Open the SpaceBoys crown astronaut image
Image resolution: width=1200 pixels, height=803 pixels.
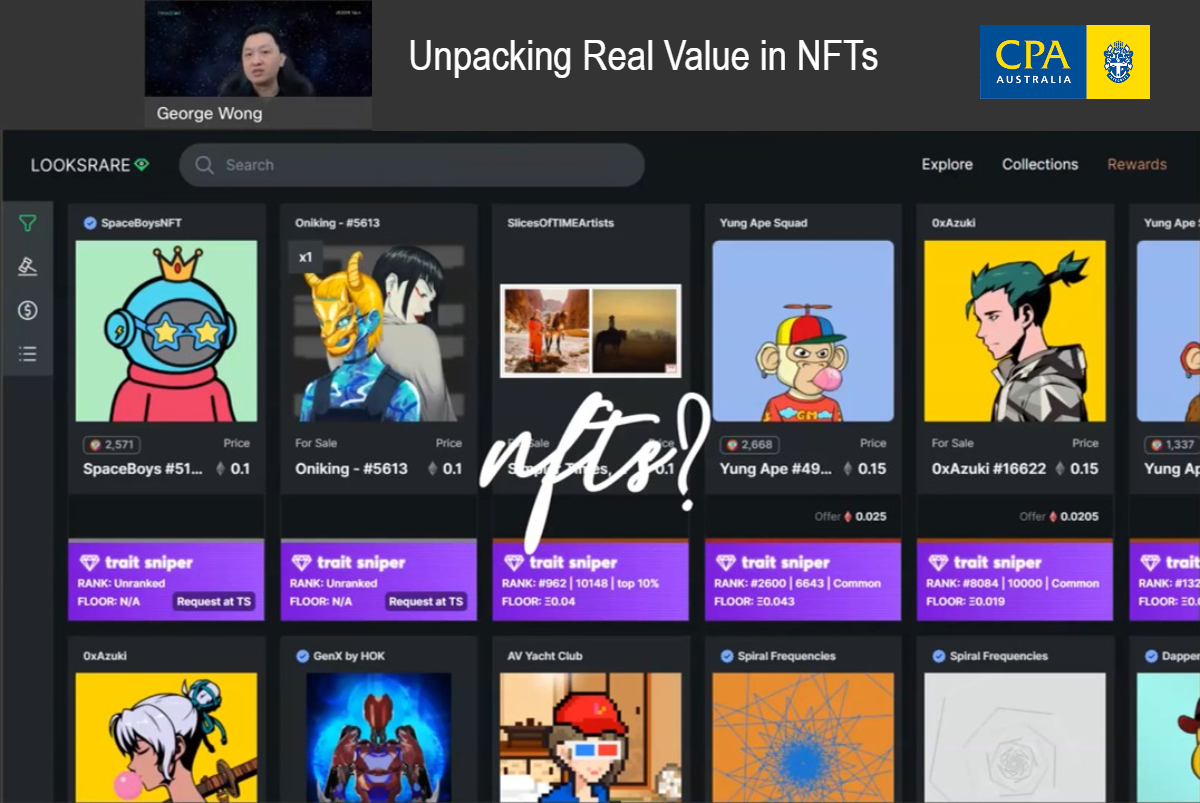(x=166, y=331)
